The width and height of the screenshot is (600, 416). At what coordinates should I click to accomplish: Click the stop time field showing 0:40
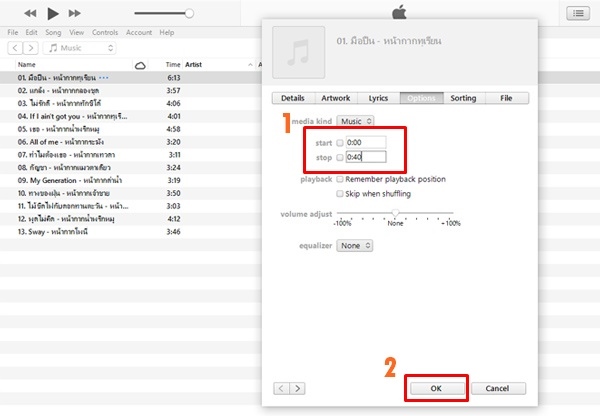[x=366, y=157]
